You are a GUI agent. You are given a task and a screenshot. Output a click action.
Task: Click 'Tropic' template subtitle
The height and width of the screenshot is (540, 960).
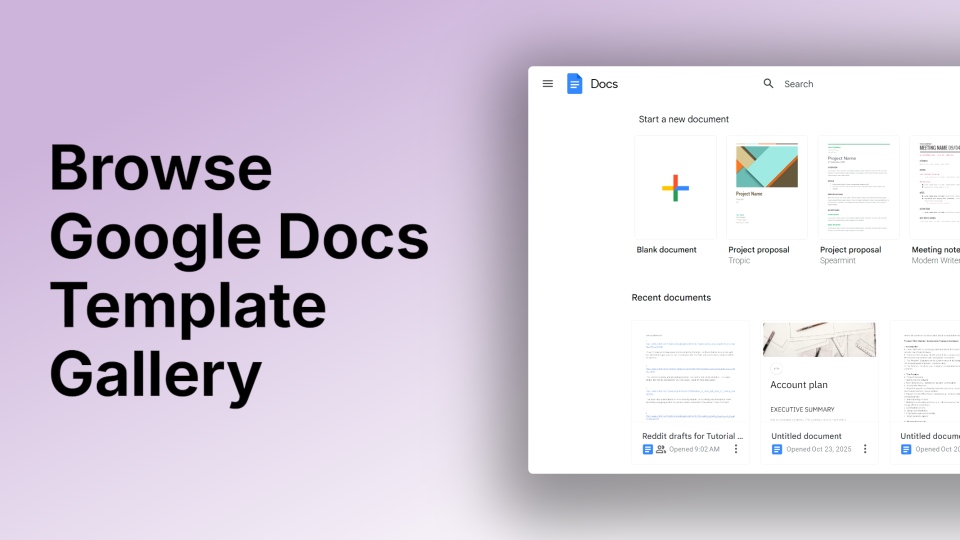[x=739, y=261]
